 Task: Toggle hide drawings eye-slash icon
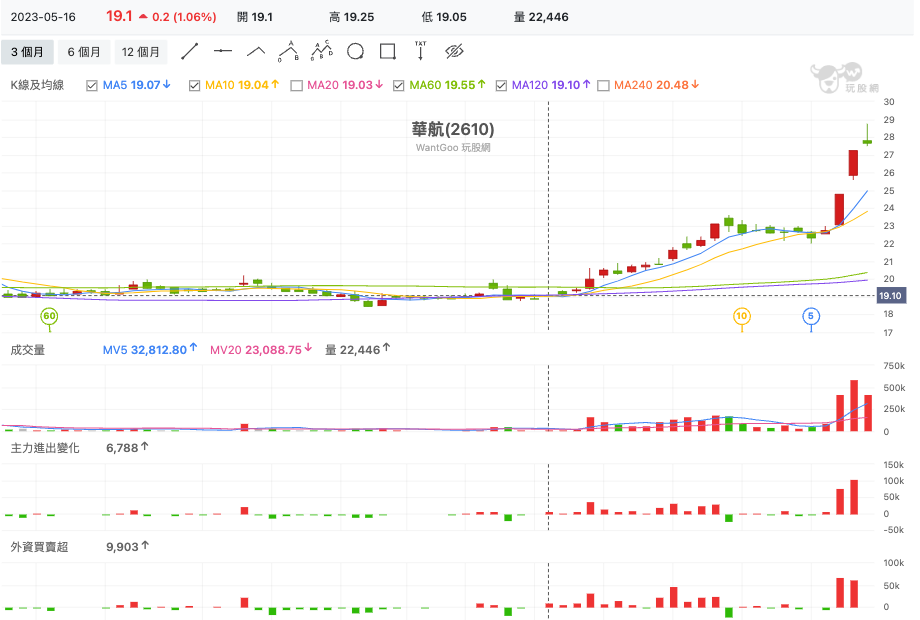click(x=454, y=52)
